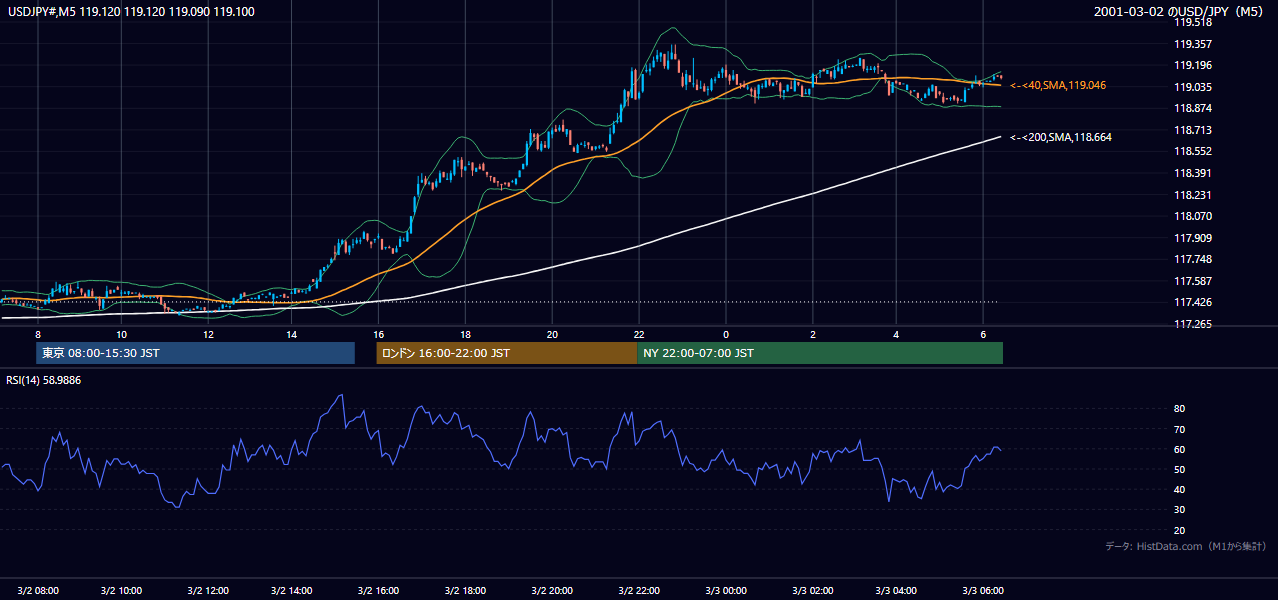Click hour label 18 under the price chart
Screen dimensions: 1278x600
tap(466, 334)
